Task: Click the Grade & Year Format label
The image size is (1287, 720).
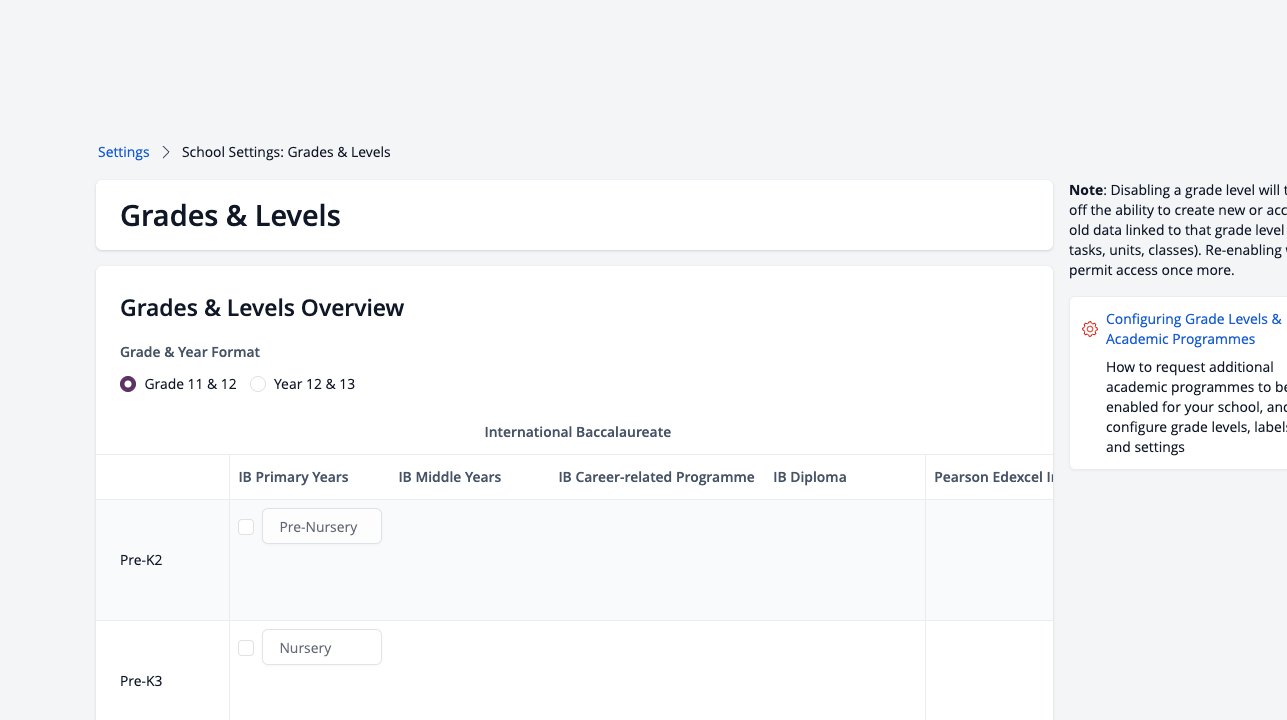Action: pyautogui.click(x=190, y=352)
